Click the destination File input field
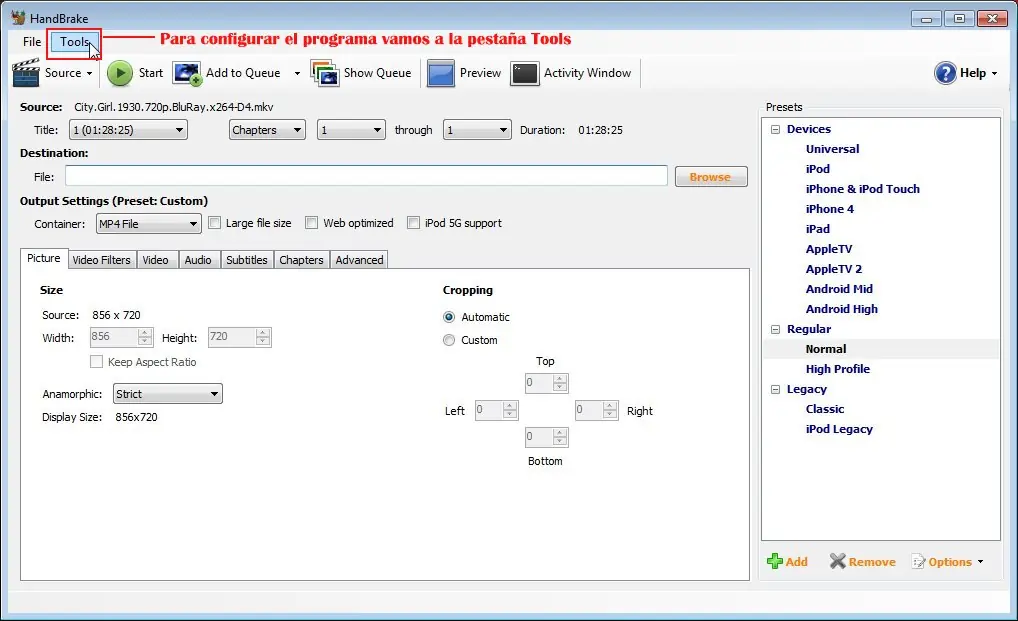 coord(366,176)
